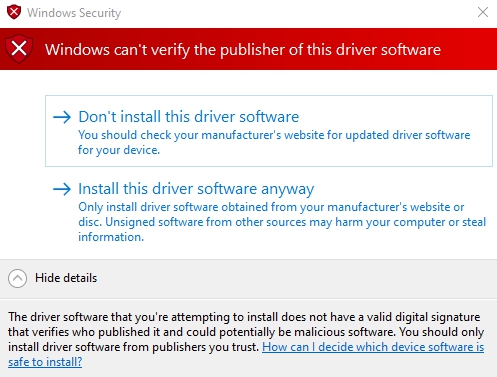
Task: Choose "Install this driver software anyway"
Action: pos(269,212)
